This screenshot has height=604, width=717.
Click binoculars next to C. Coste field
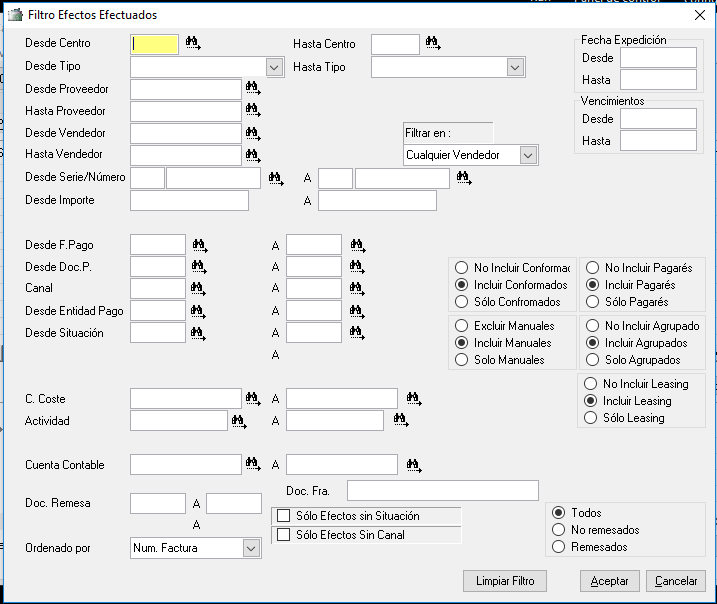pos(253,399)
